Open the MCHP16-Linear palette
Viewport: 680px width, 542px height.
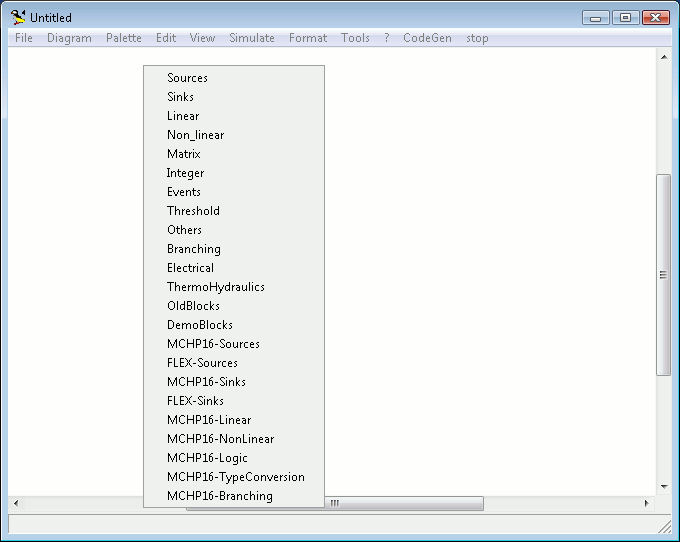pyautogui.click(x=234, y=420)
